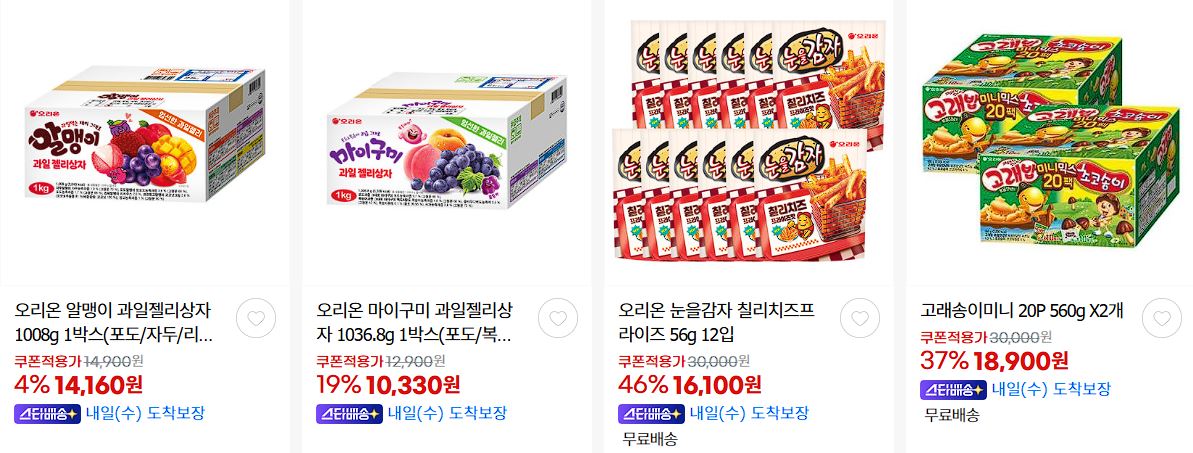View the 눈을감자 chips product image
This screenshot has width=1193, height=453.
pos(750,140)
